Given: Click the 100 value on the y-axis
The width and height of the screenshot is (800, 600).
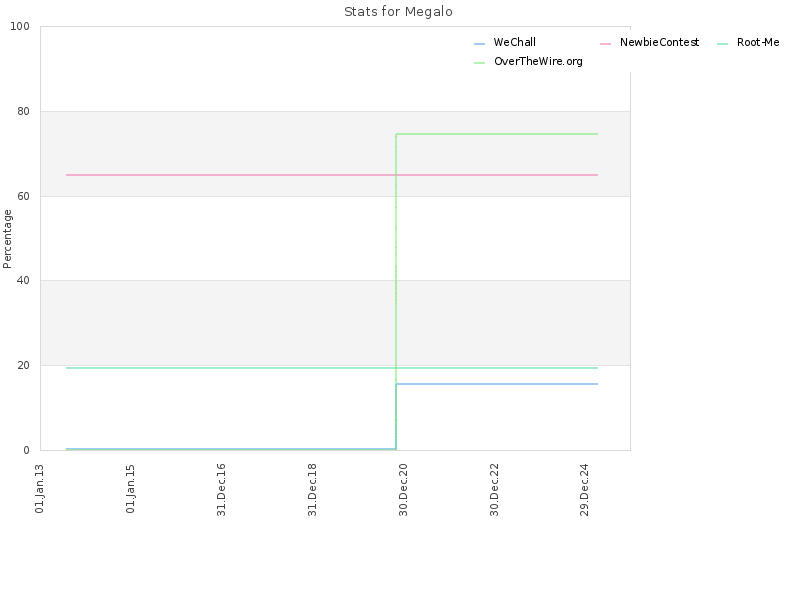Looking at the screenshot, I should click(x=20, y=27).
